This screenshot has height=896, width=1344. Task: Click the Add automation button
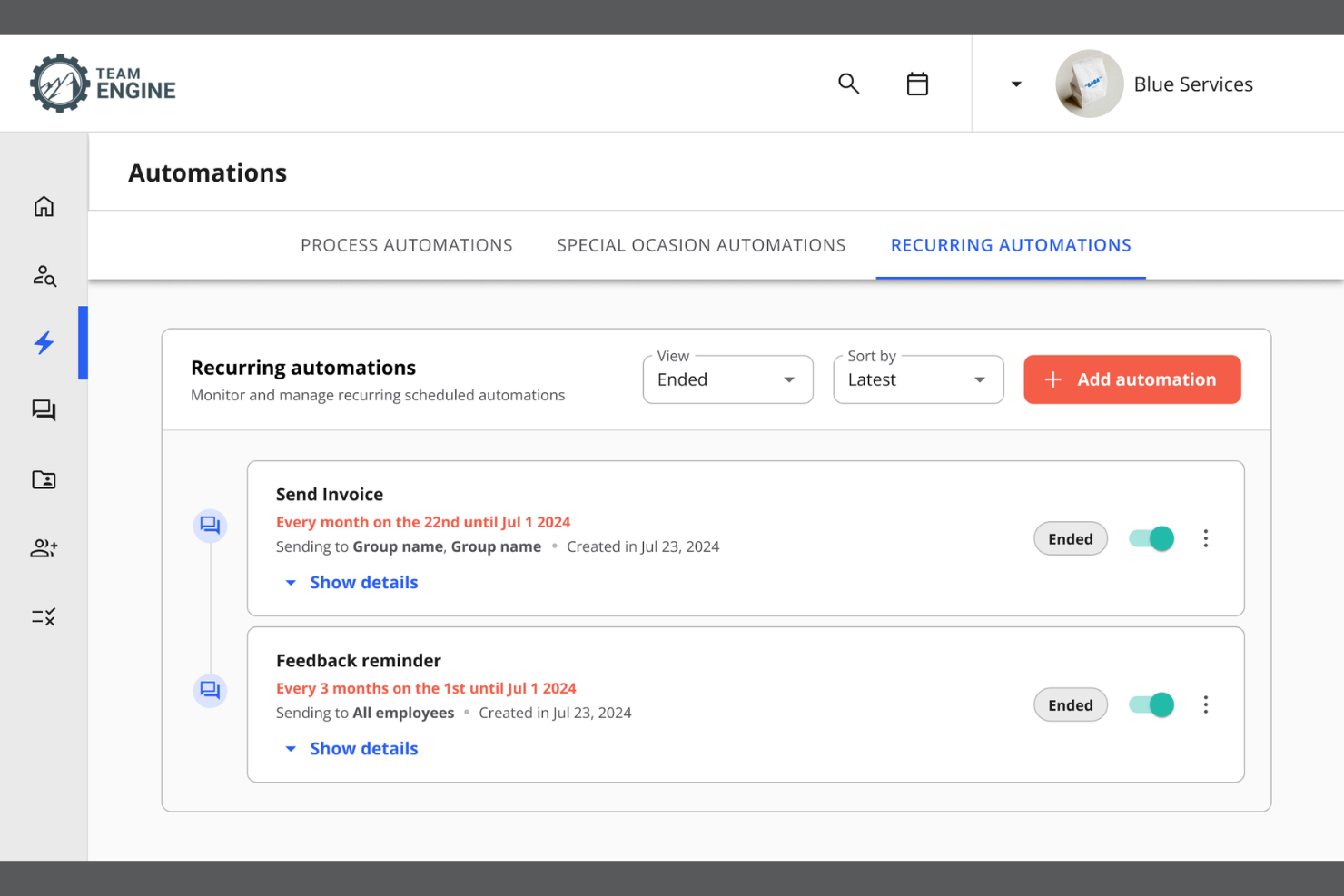[1132, 379]
